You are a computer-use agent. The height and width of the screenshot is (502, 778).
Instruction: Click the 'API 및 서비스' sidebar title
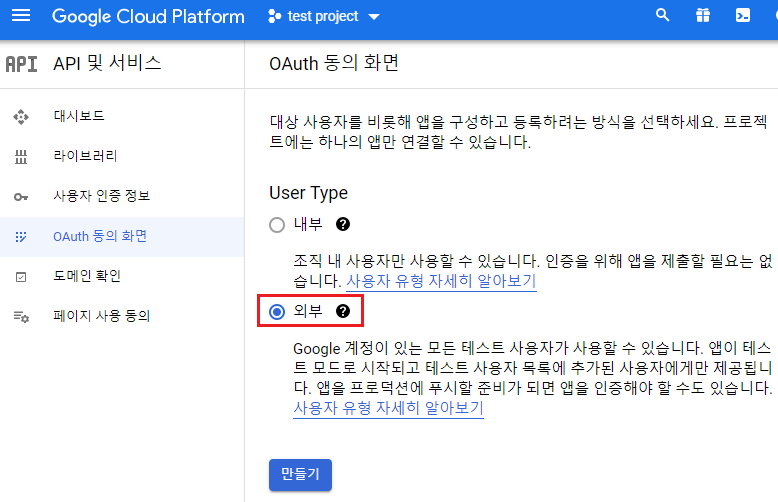point(107,63)
